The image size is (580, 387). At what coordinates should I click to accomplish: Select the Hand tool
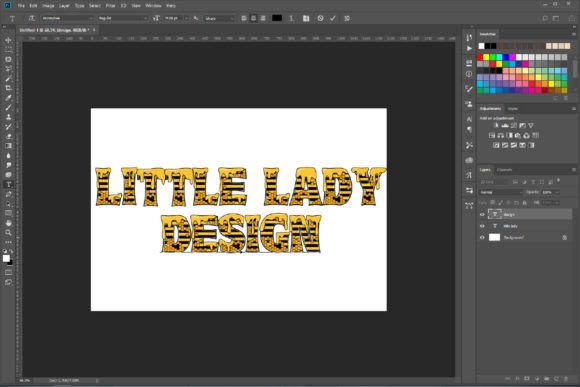8,223
